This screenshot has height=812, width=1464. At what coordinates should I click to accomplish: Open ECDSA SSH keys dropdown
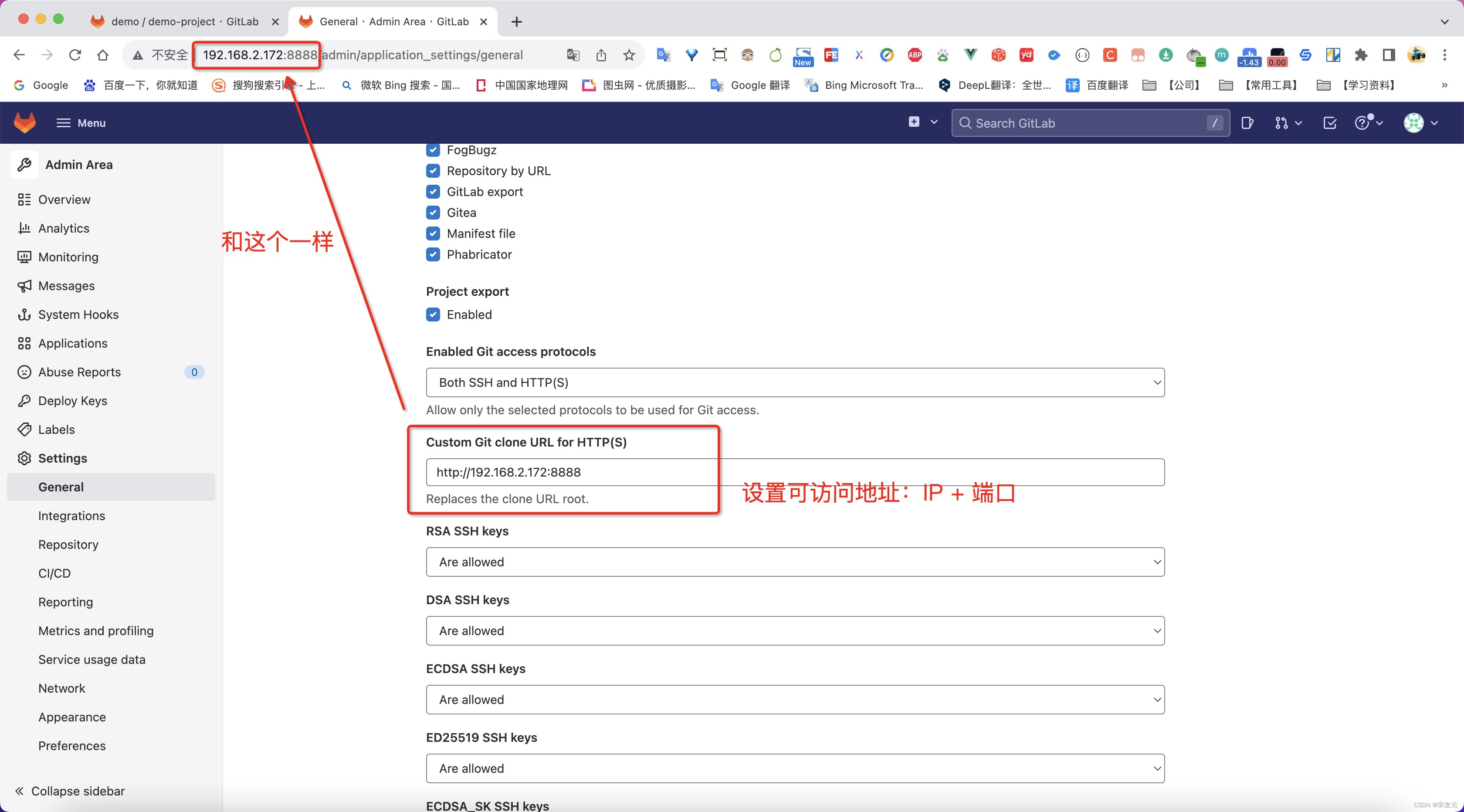click(795, 700)
